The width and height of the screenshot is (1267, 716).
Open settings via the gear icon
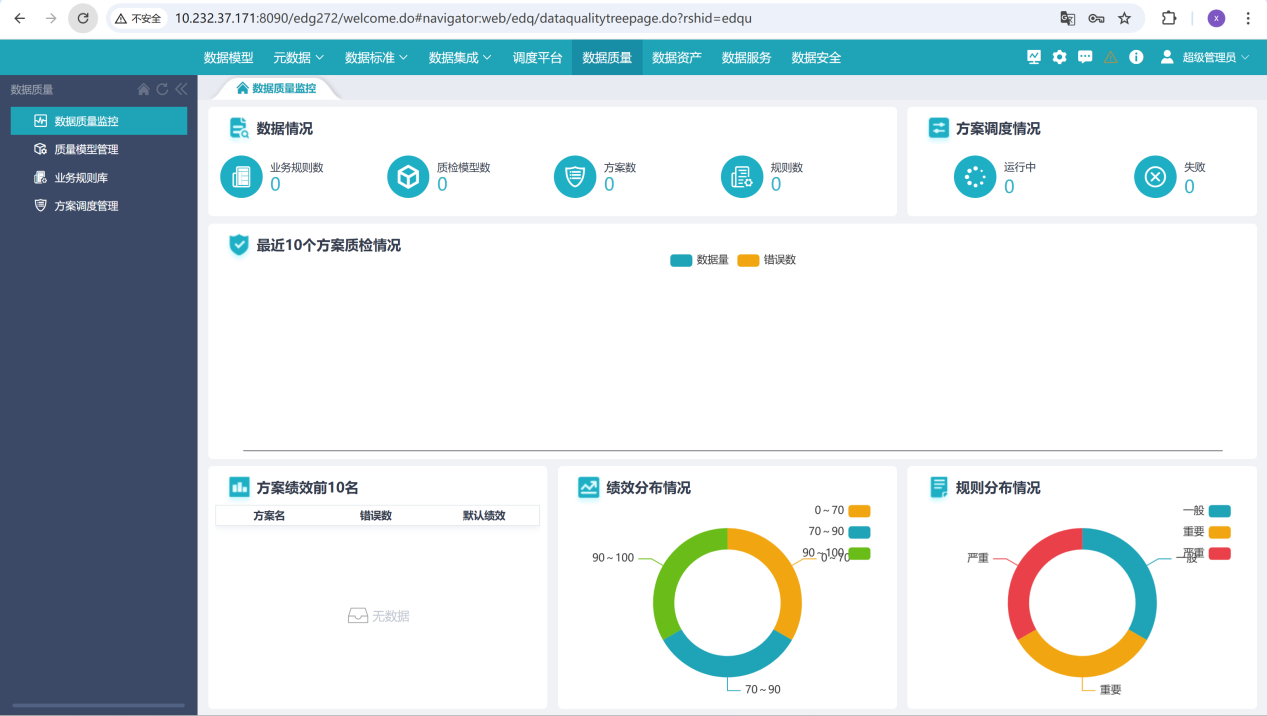[x=1059, y=57]
